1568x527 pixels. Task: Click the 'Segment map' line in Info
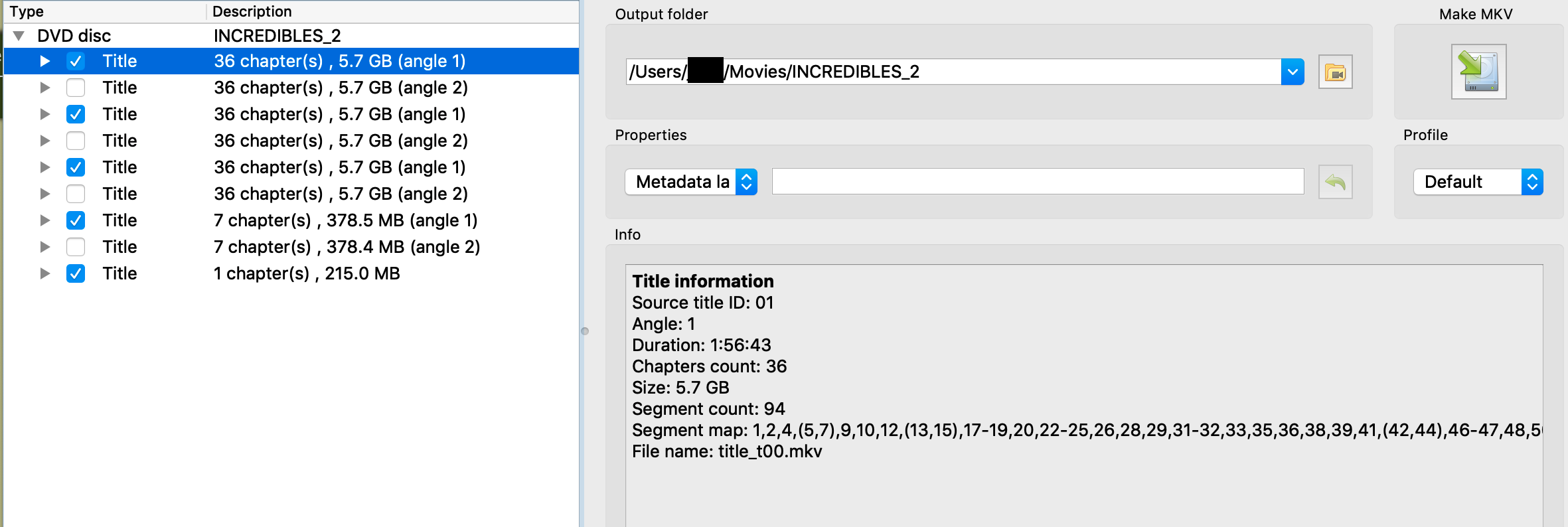[x=1087, y=430]
